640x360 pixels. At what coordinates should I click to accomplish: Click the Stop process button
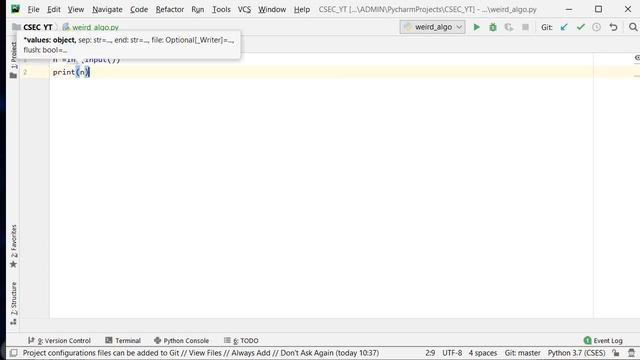(525, 27)
